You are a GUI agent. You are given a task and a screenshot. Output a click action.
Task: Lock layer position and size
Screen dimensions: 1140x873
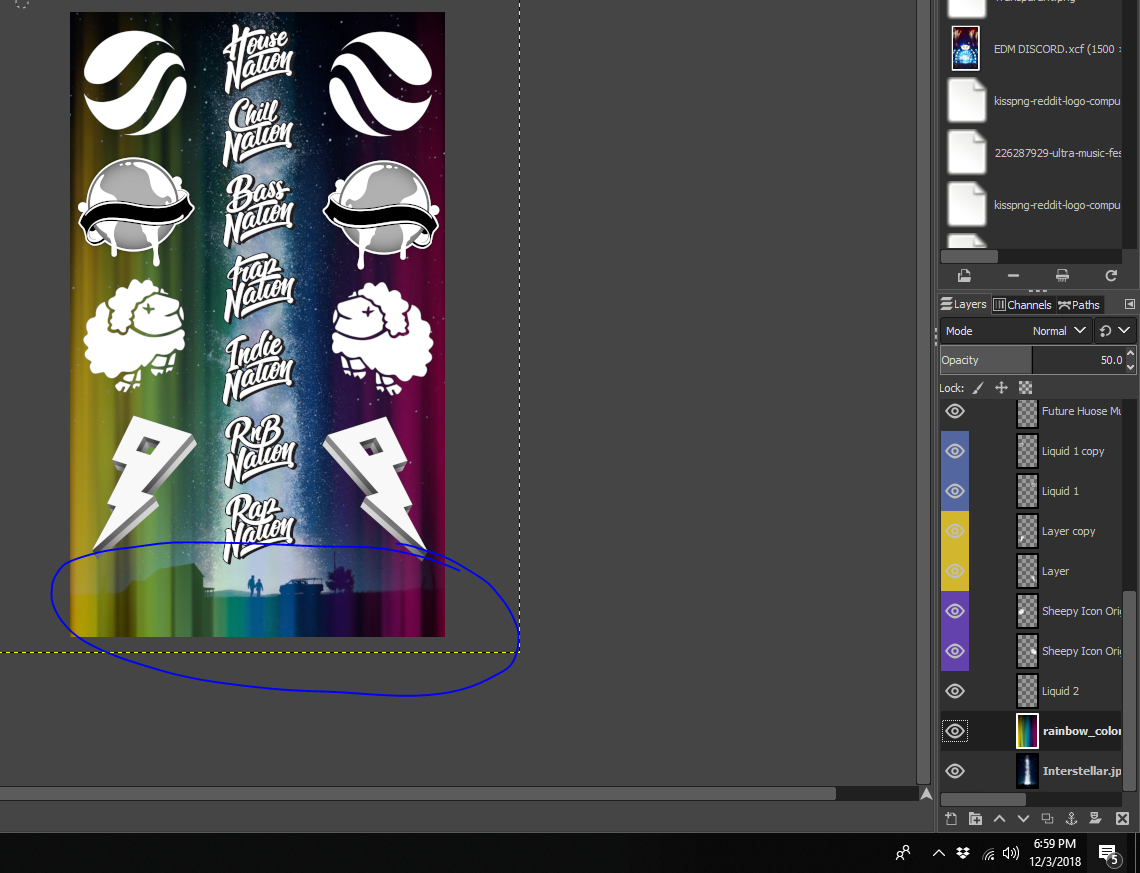[x=1001, y=388]
